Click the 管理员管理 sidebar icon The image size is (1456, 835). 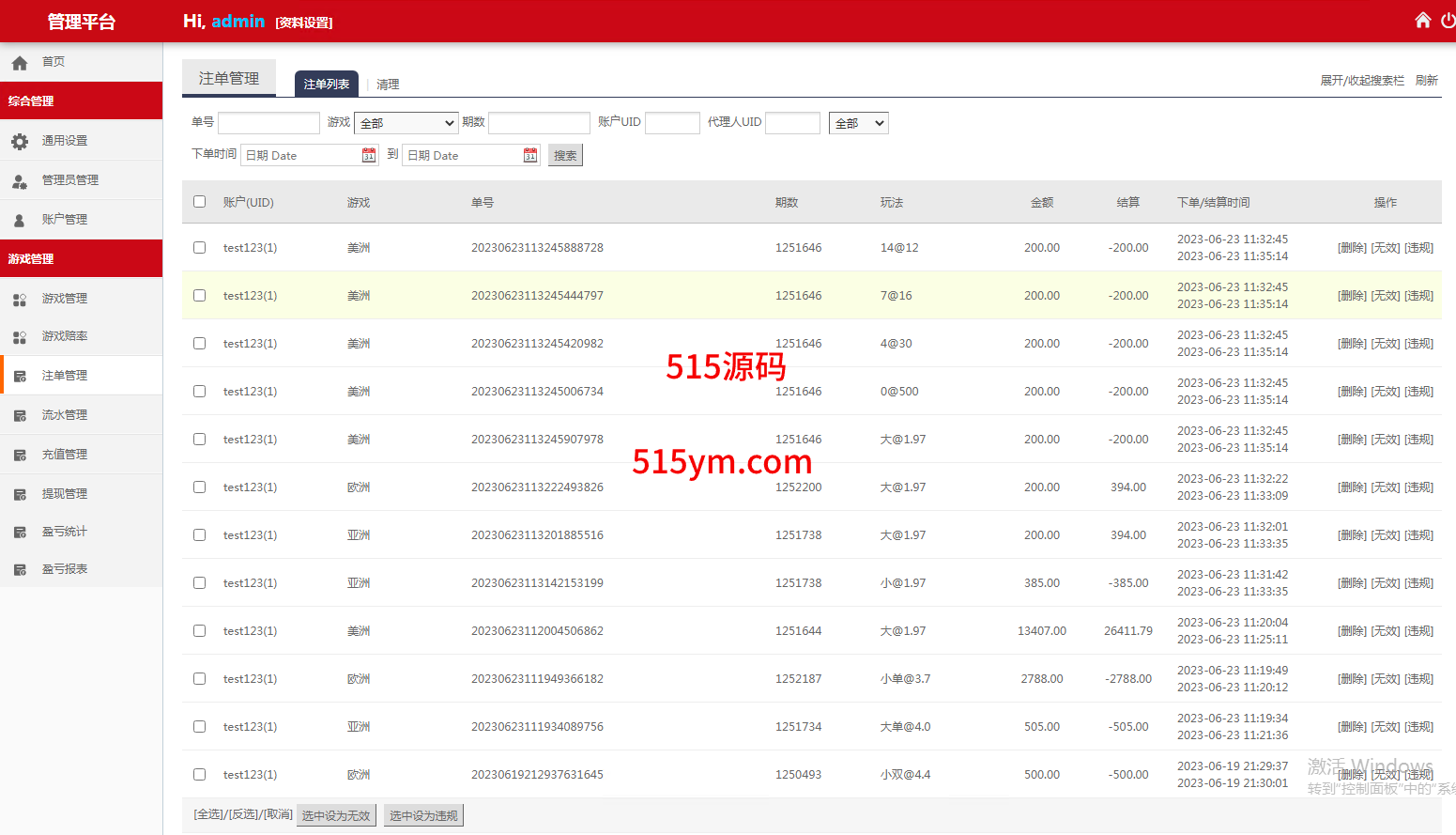(x=20, y=180)
